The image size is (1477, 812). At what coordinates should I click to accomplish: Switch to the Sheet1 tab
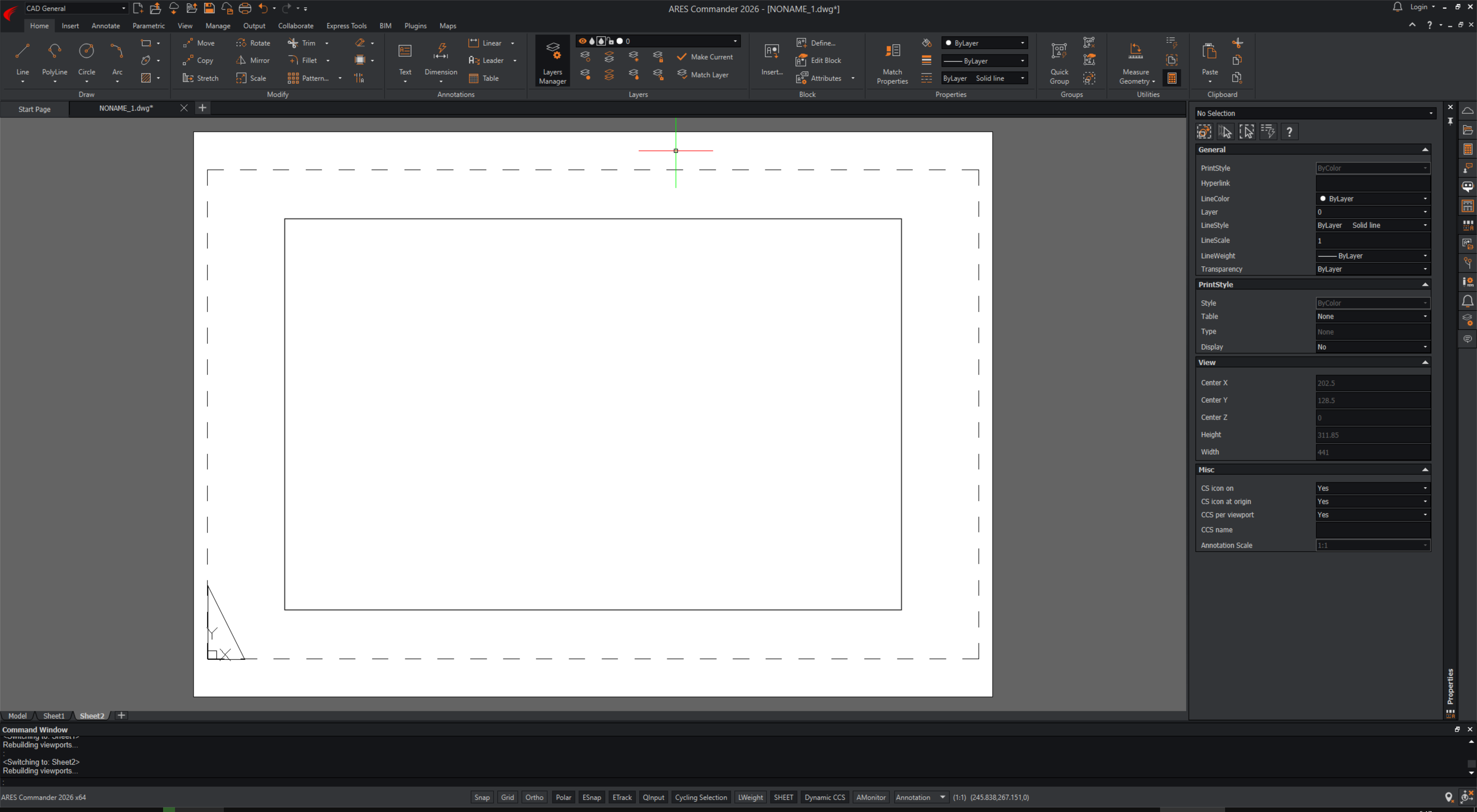tap(54, 716)
